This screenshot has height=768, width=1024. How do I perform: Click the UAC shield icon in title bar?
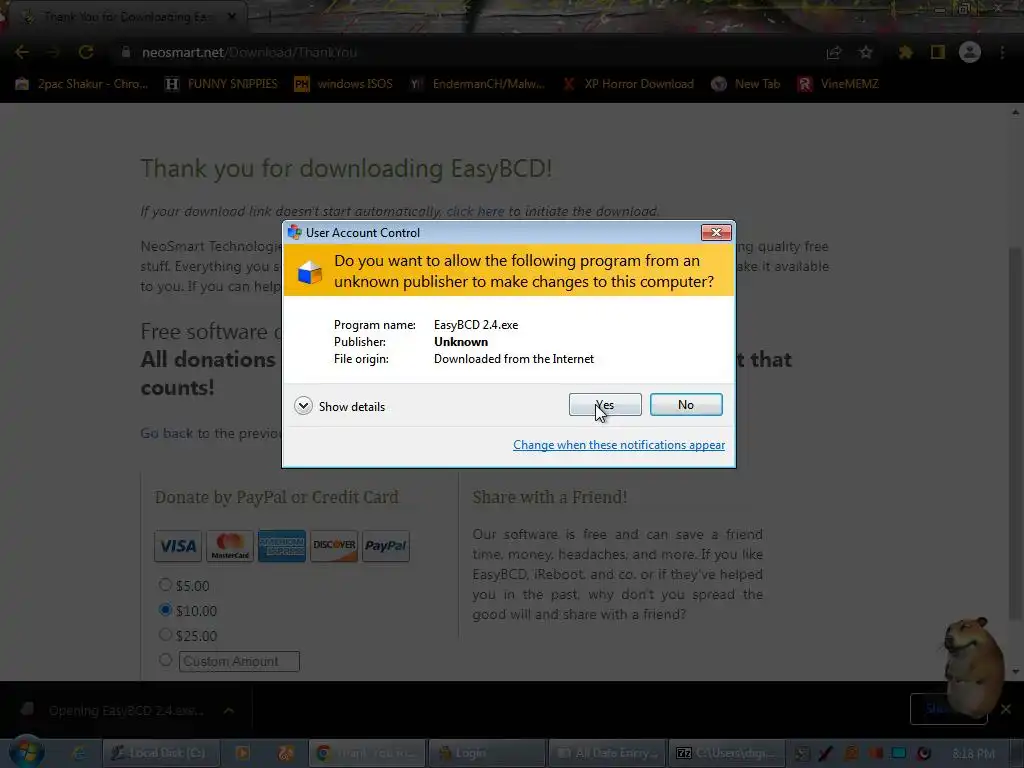295,232
